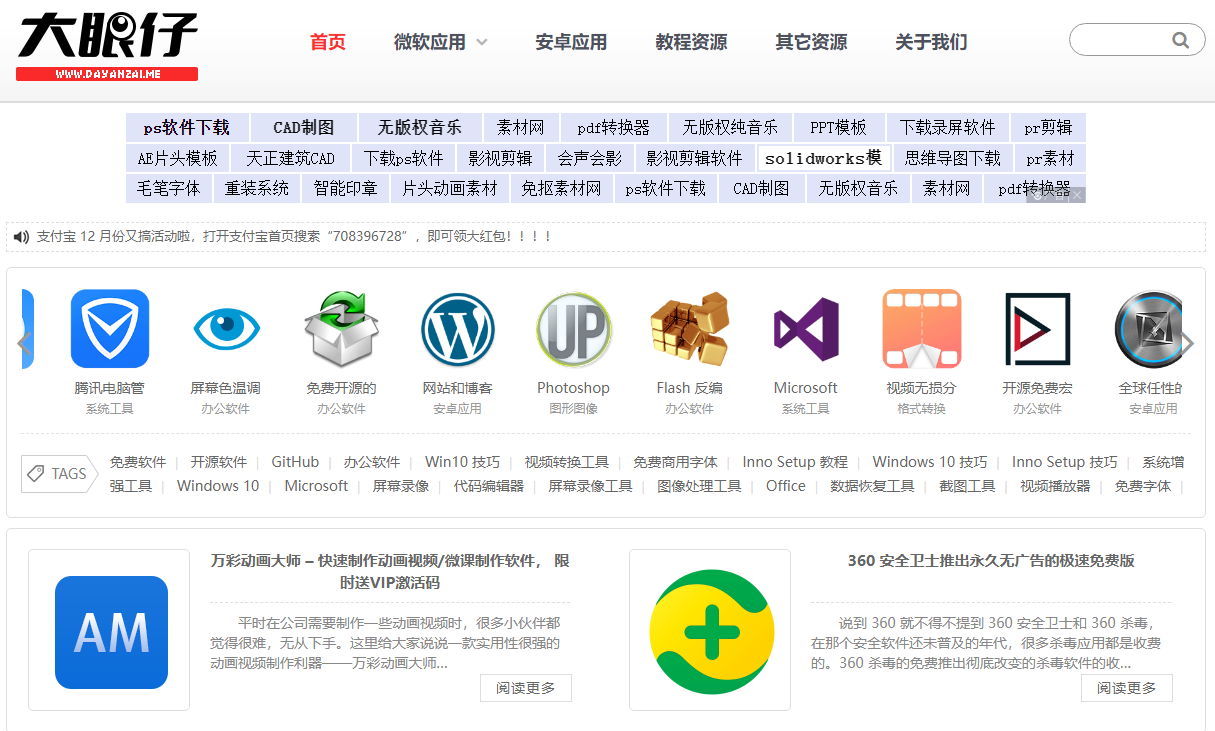The height and width of the screenshot is (731, 1215).
Task: Click the pr剪辑 ad link
Action: click(1048, 127)
